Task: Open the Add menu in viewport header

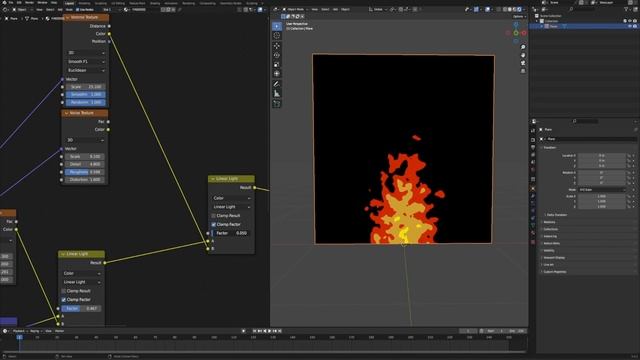Action: pos(335,9)
